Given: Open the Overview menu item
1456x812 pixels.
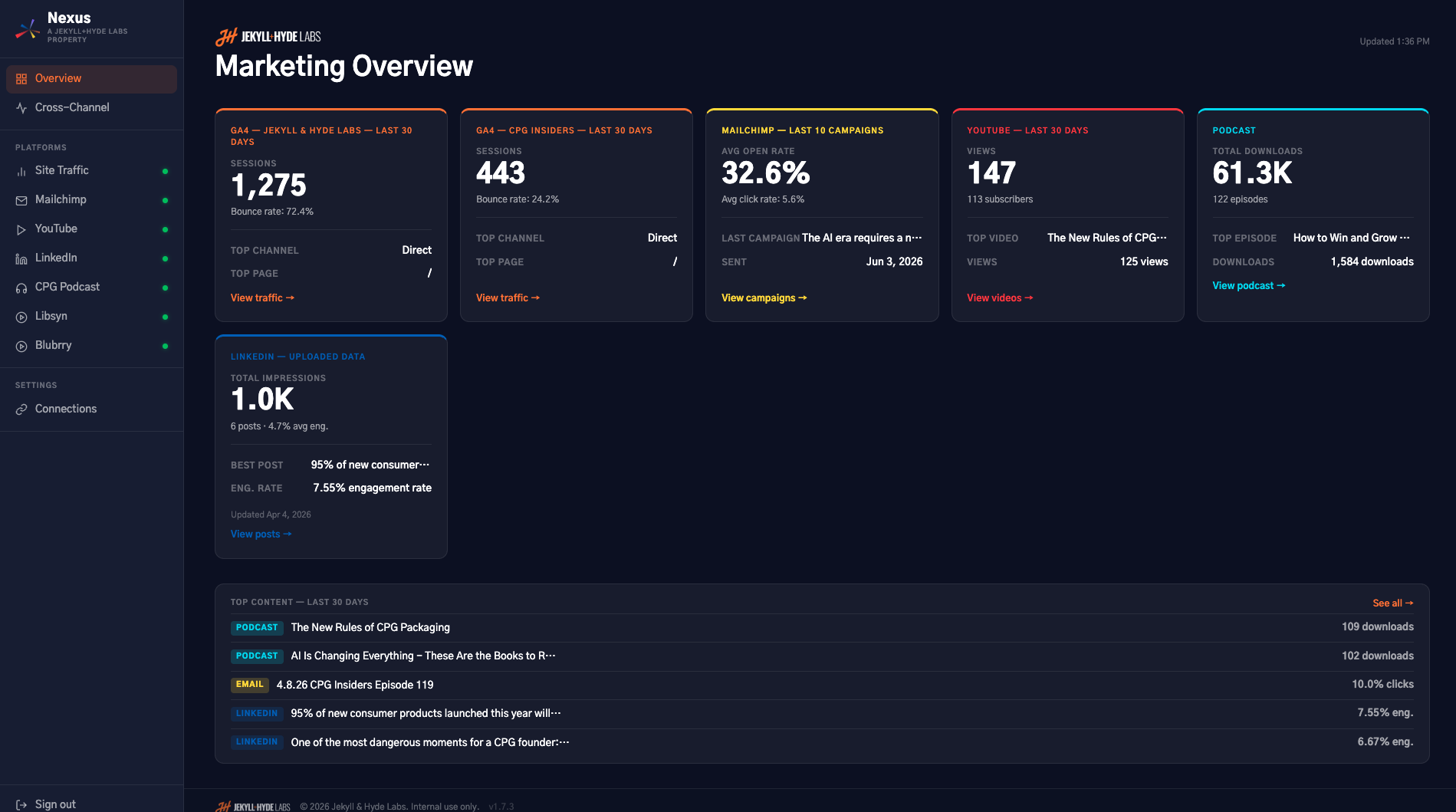Looking at the screenshot, I should pos(91,79).
